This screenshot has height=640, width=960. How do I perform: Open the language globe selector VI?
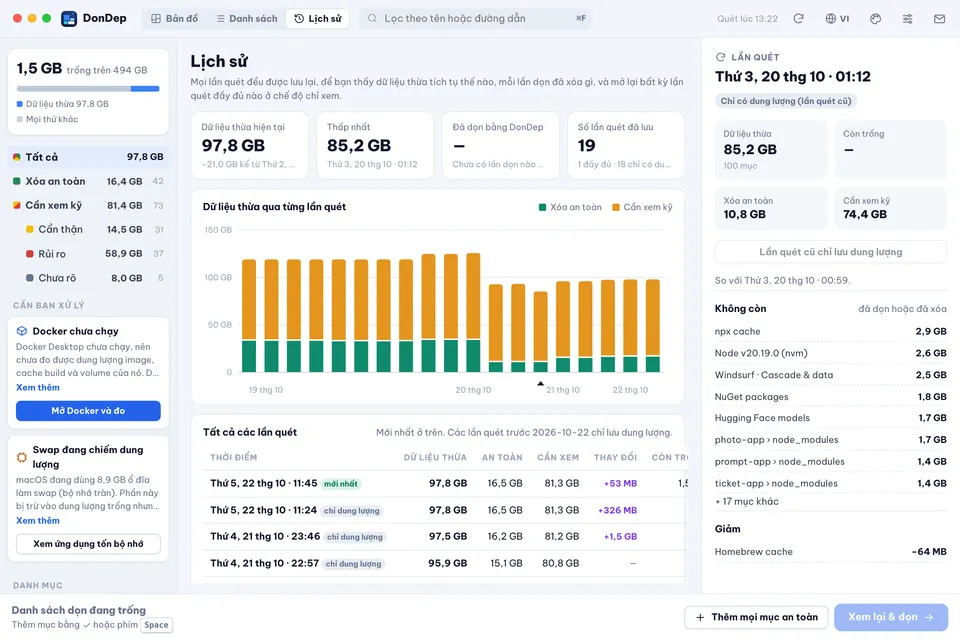(837, 18)
